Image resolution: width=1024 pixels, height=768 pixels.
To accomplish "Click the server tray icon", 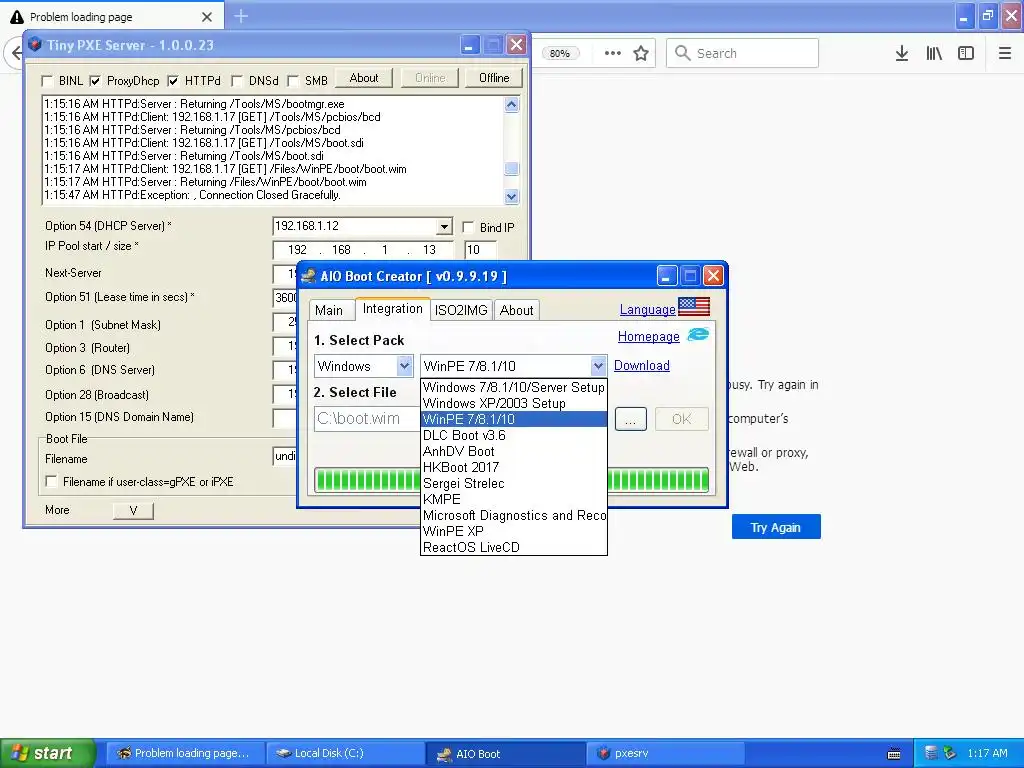I will pos(931,753).
